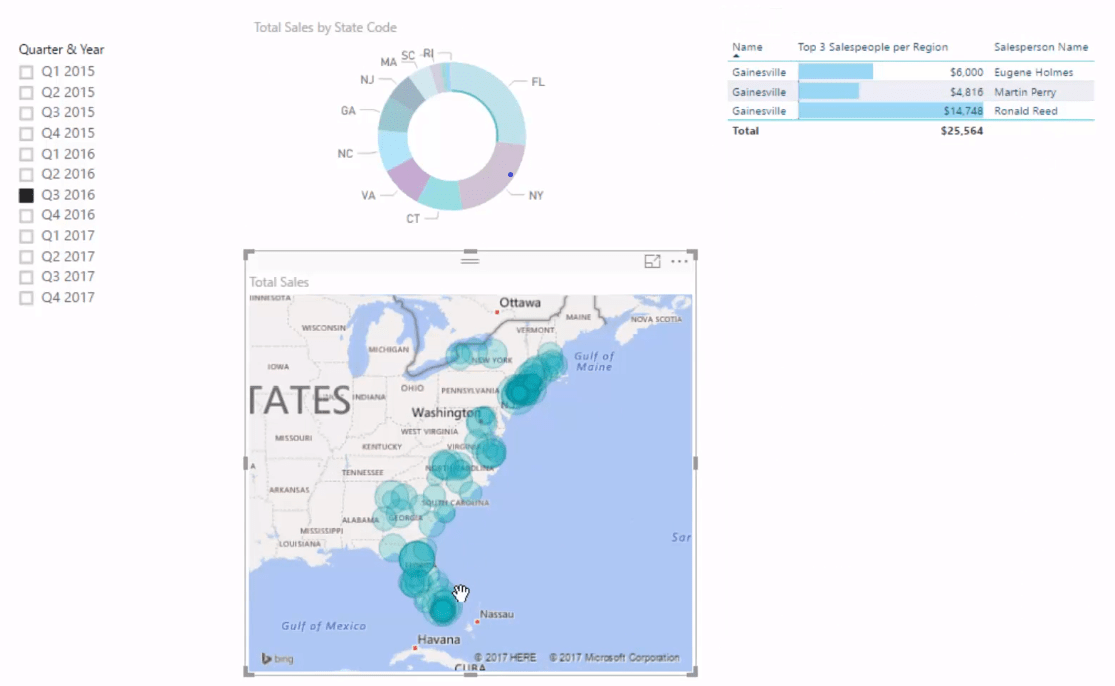Check the Q2 2016 slicer box

click(26, 174)
